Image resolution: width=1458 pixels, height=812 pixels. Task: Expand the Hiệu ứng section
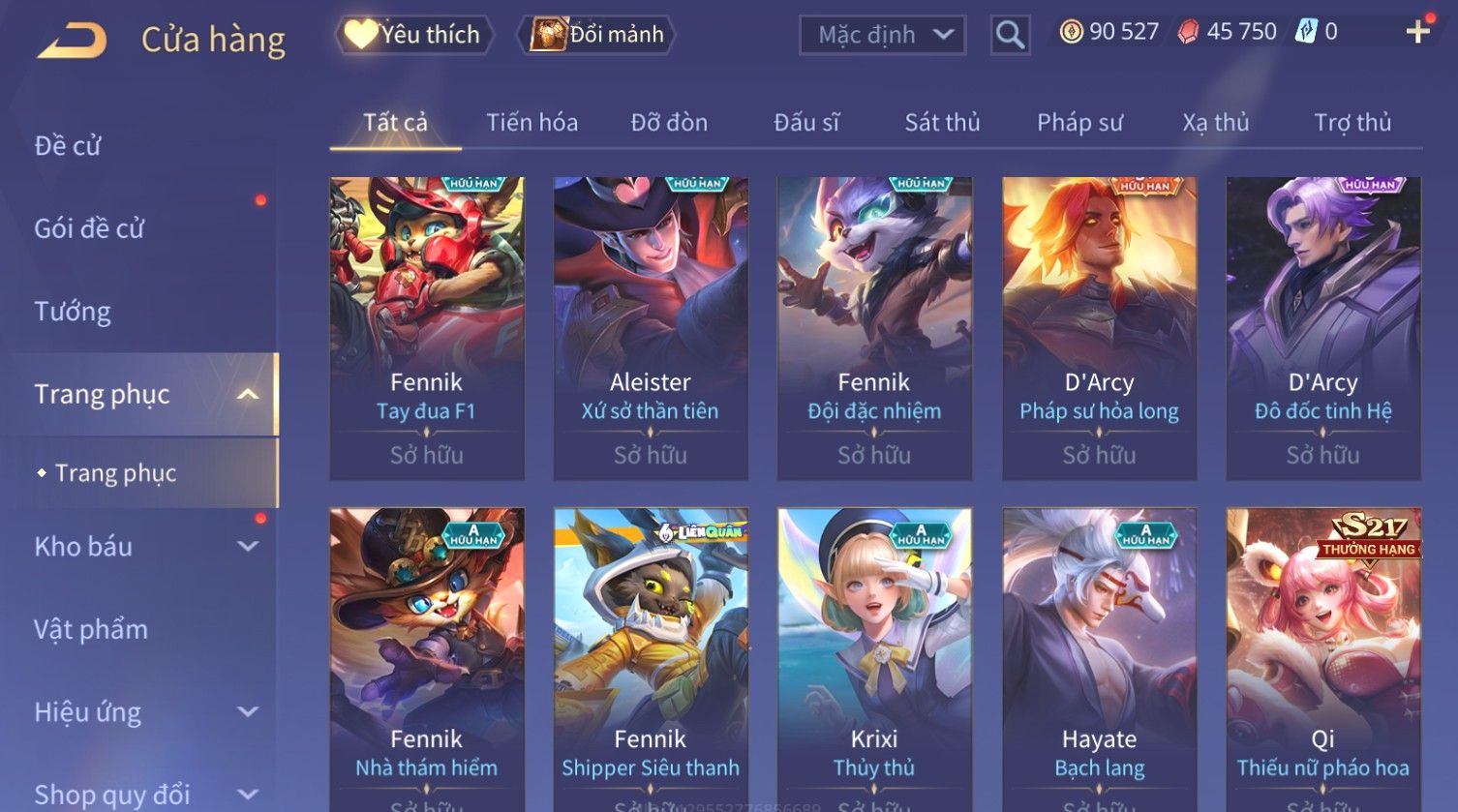[248, 712]
